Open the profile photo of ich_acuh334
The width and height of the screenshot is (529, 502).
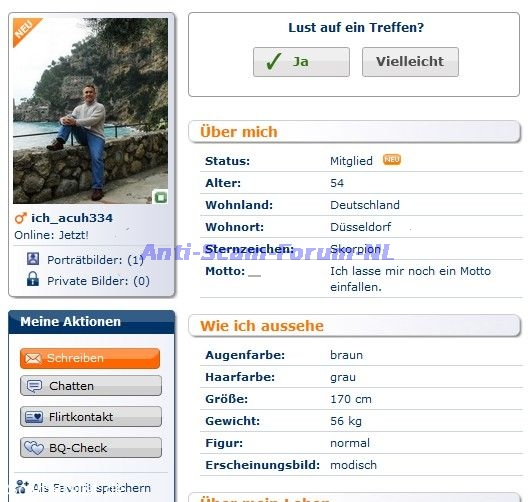(x=90, y=111)
